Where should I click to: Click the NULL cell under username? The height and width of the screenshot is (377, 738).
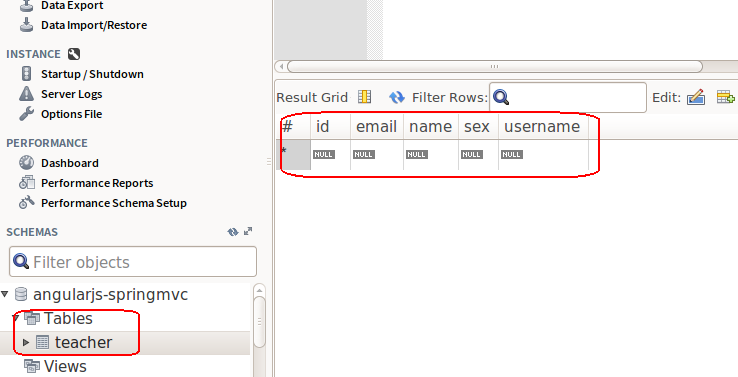click(543, 154)
